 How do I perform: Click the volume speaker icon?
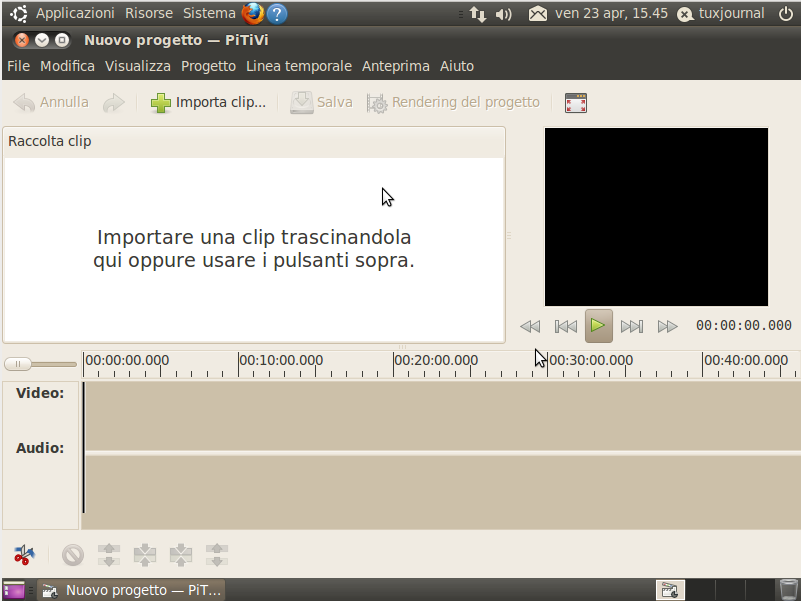click(x=503, y=14)
